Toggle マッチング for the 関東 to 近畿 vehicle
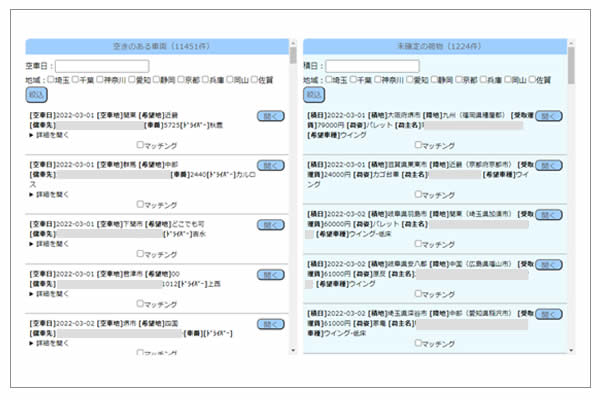The height and width of the screenshot is (400, 600). (x=140, y=145)
